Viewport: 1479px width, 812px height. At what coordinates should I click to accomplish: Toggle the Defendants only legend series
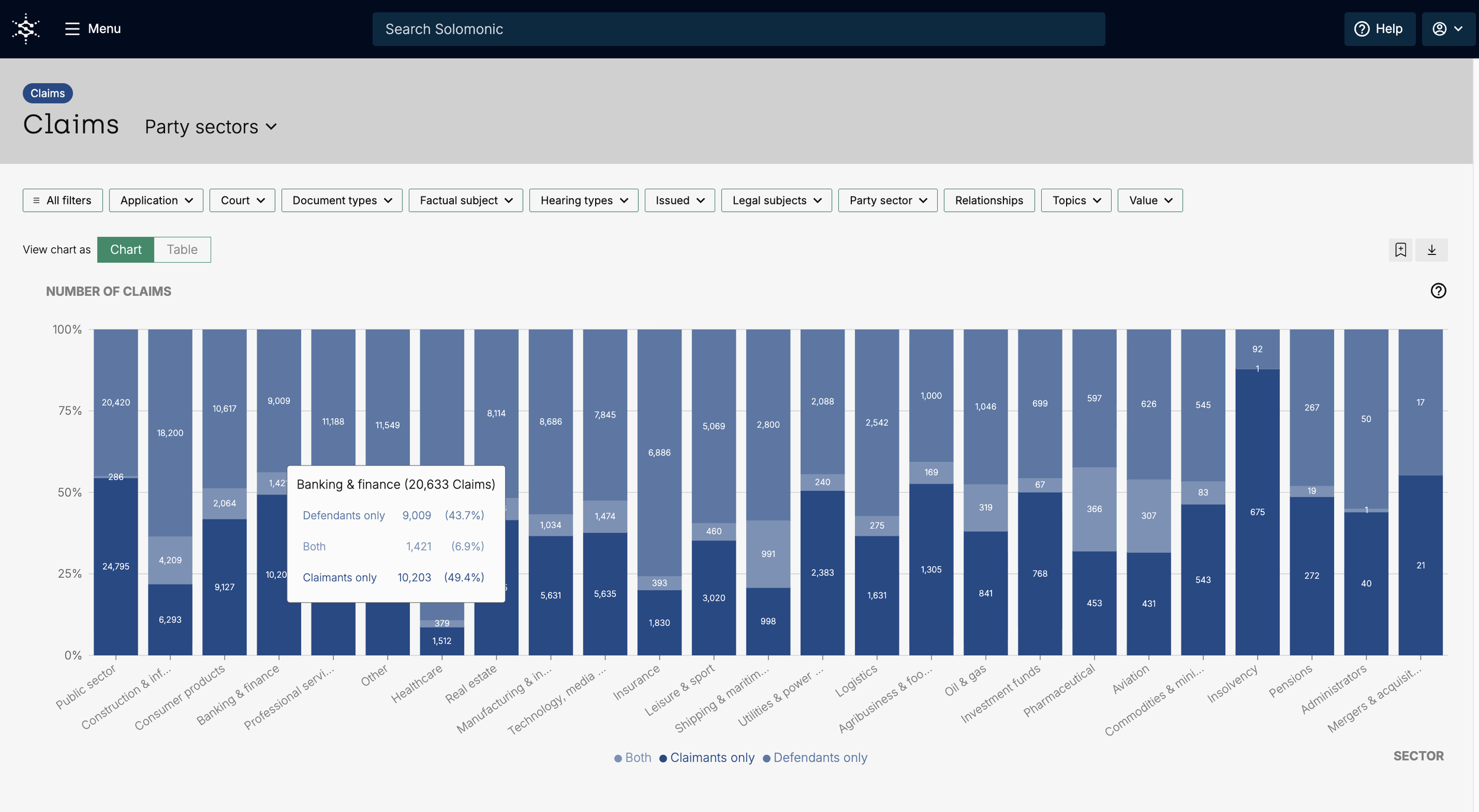click(815, 758)
